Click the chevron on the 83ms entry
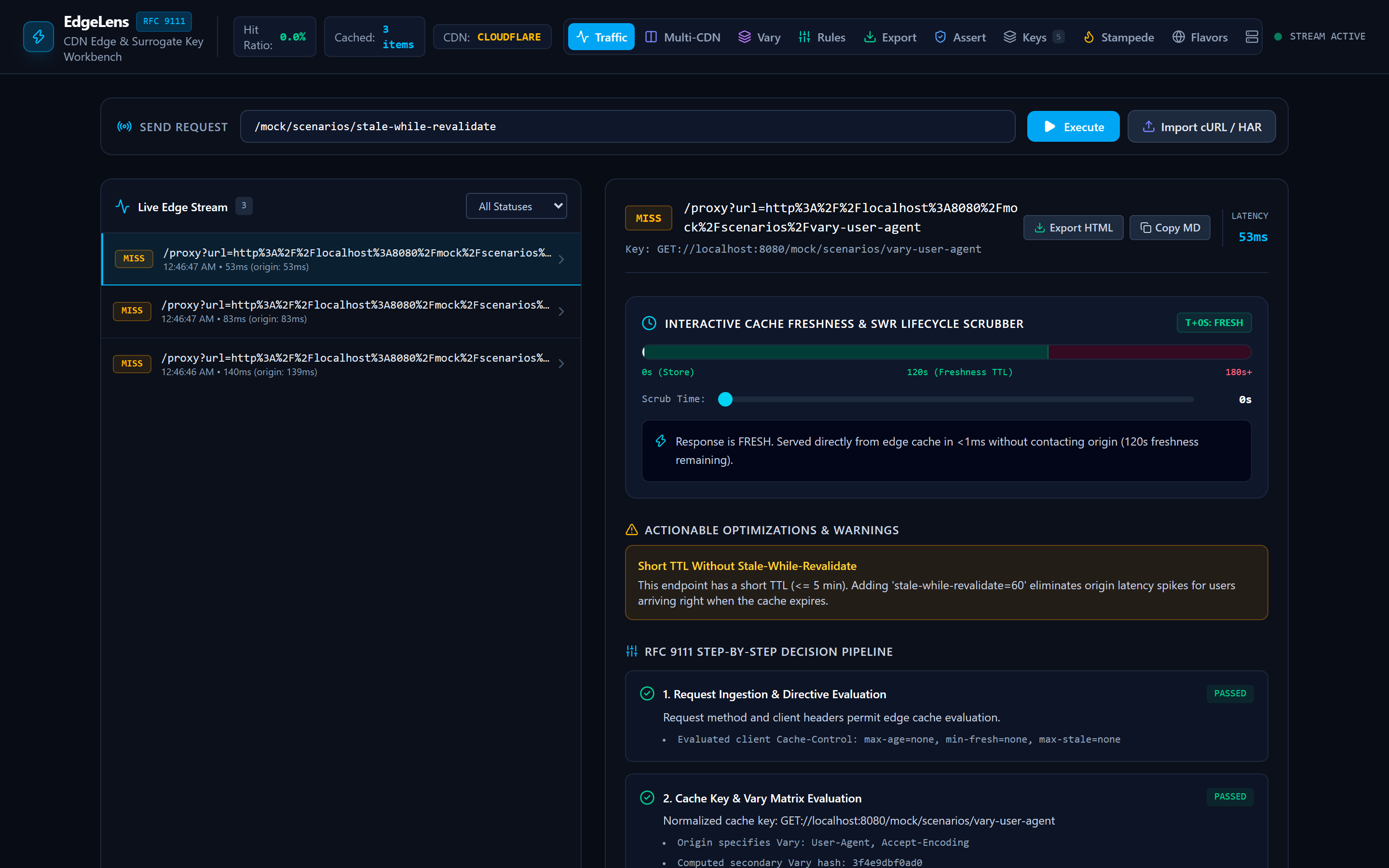This screenshot has height=868, width=1389. point(561,312)
